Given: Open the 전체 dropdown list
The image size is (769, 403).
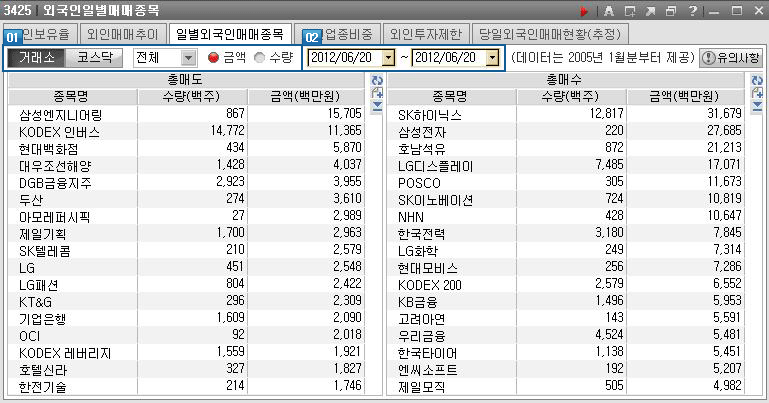Looking at the screenshot, I should (188, 58).
